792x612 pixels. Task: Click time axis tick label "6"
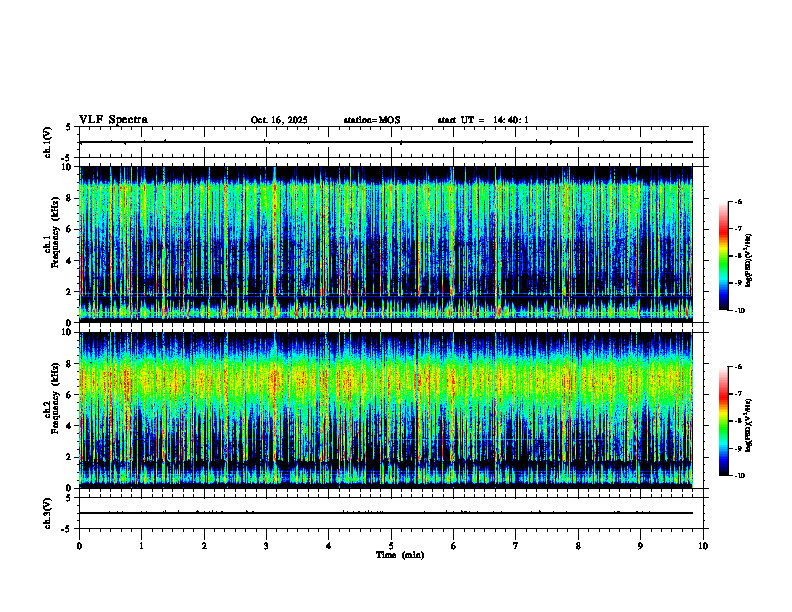(x=453, y=546)
